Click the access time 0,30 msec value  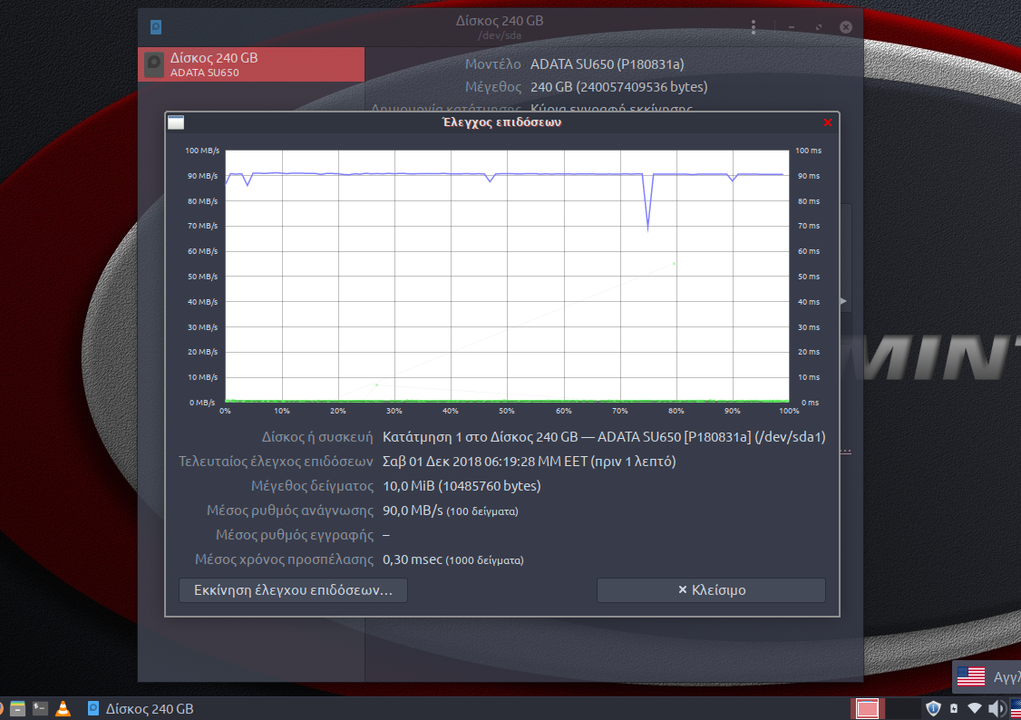pyautogui.click(x=412, y=559)
